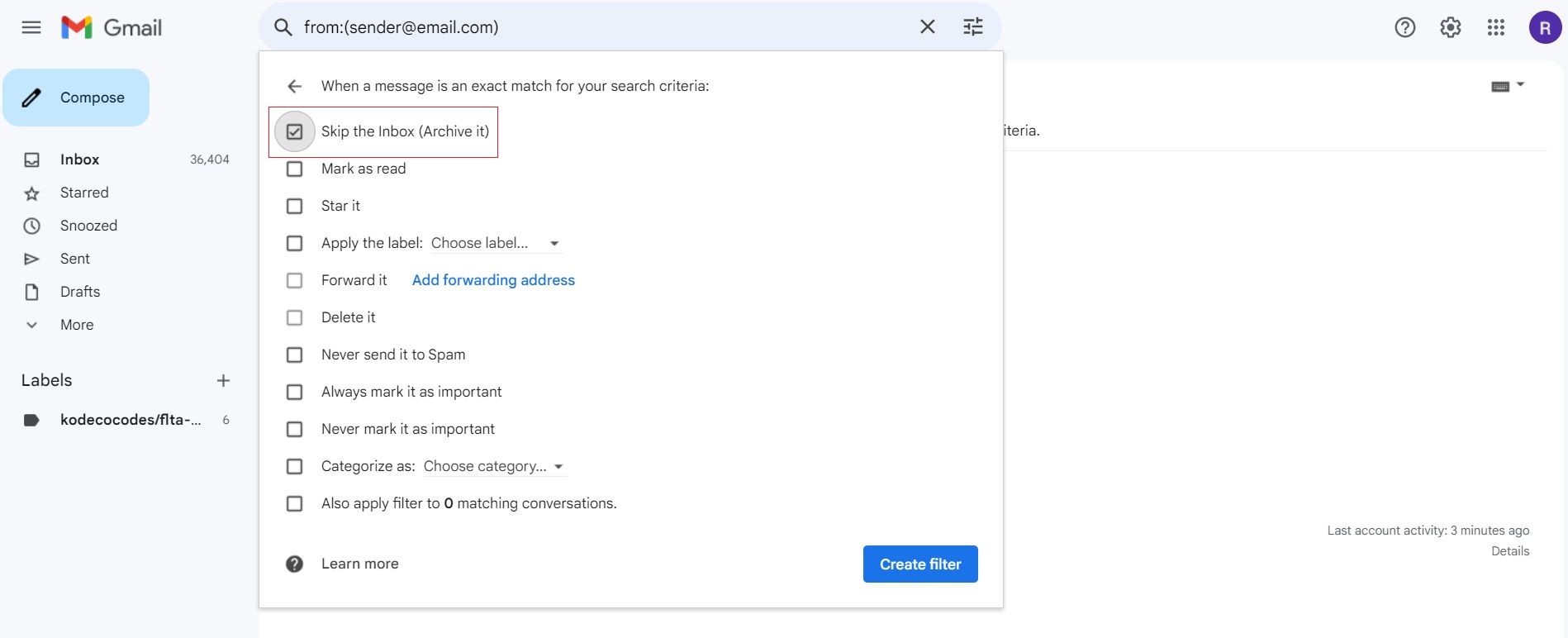Open the account profile avatar
Image resolution: width=1568 pixels, height=638 pixels.
coord(1544,27)
